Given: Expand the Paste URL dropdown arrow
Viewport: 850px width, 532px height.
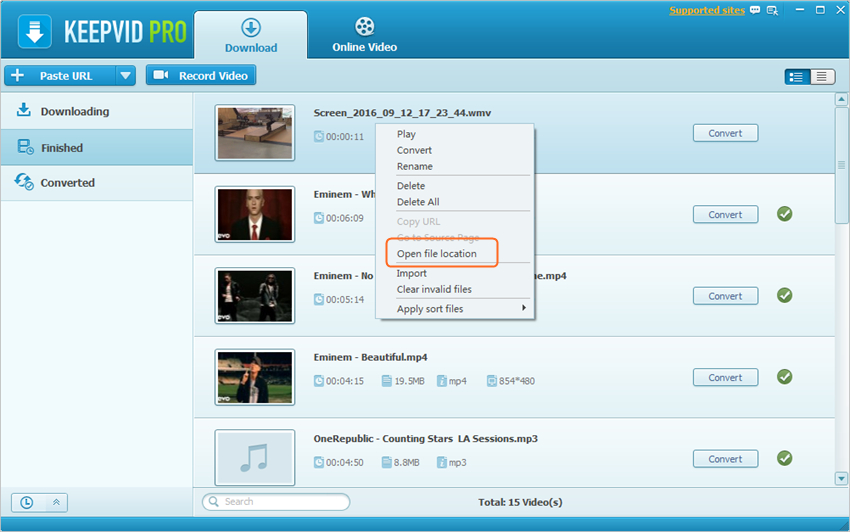Looking at the screenshot, I should [x=125, y=76].
